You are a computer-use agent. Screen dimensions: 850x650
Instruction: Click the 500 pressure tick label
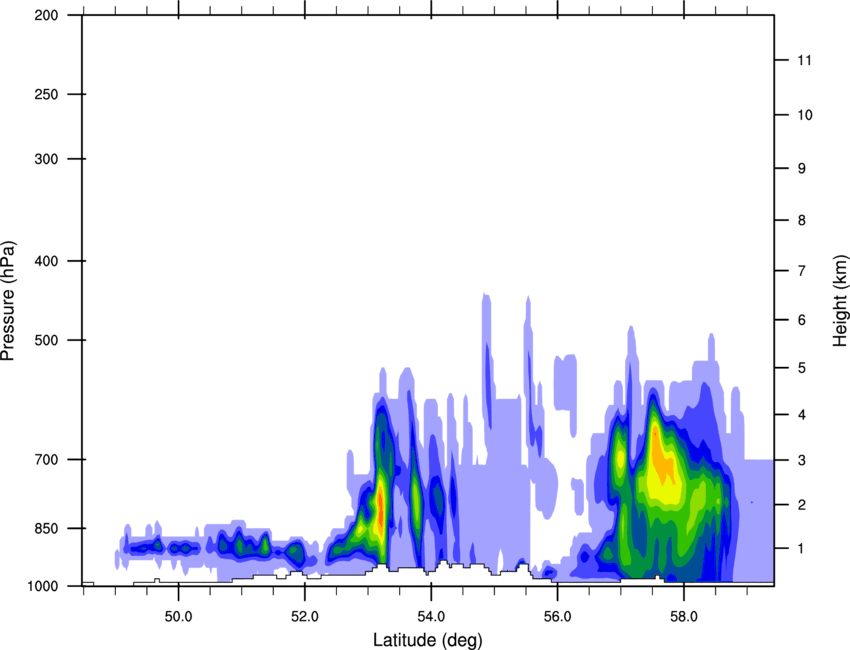[46, 340]
